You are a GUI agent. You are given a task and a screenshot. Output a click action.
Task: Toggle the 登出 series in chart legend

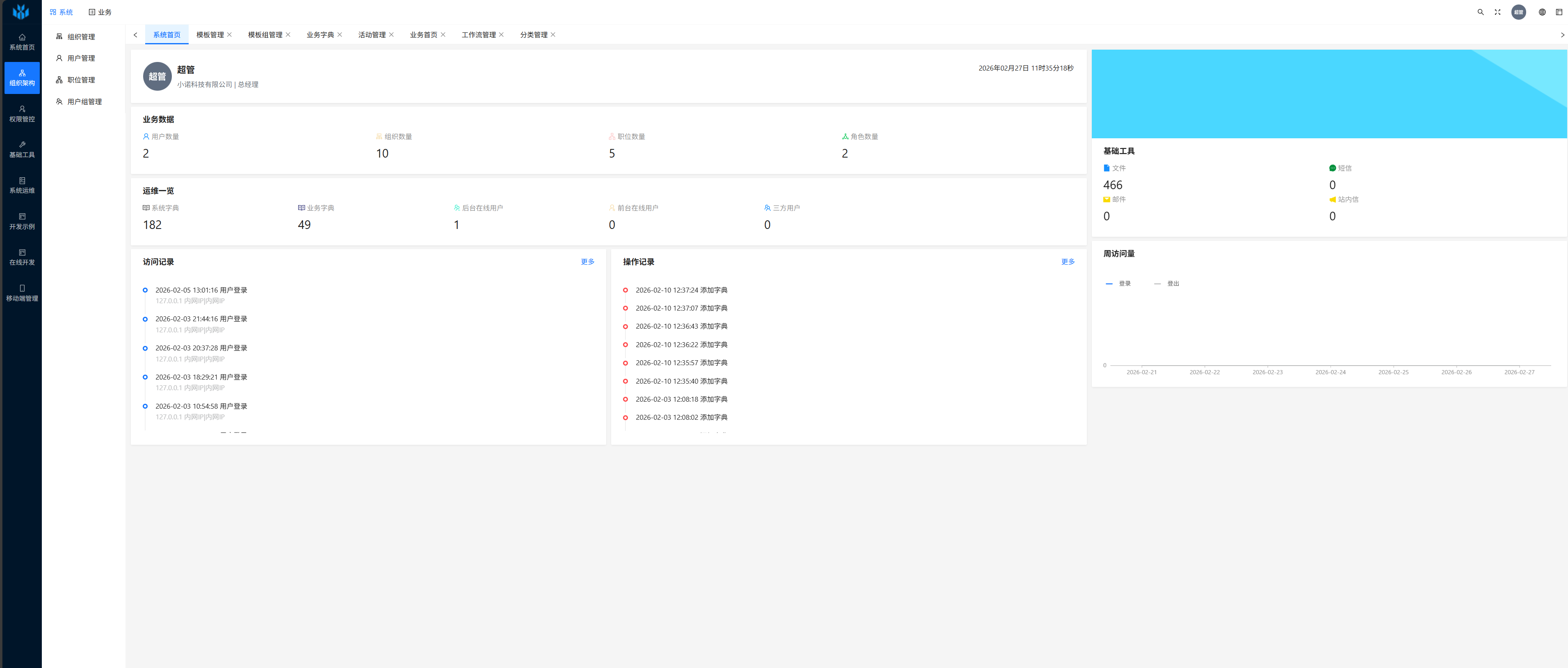coord(1166,284)
